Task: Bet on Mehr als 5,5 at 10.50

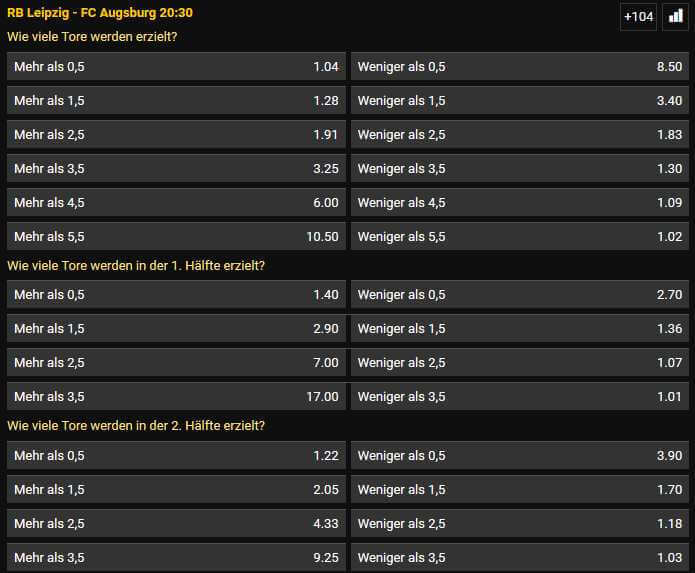Action: click(176, 237)
